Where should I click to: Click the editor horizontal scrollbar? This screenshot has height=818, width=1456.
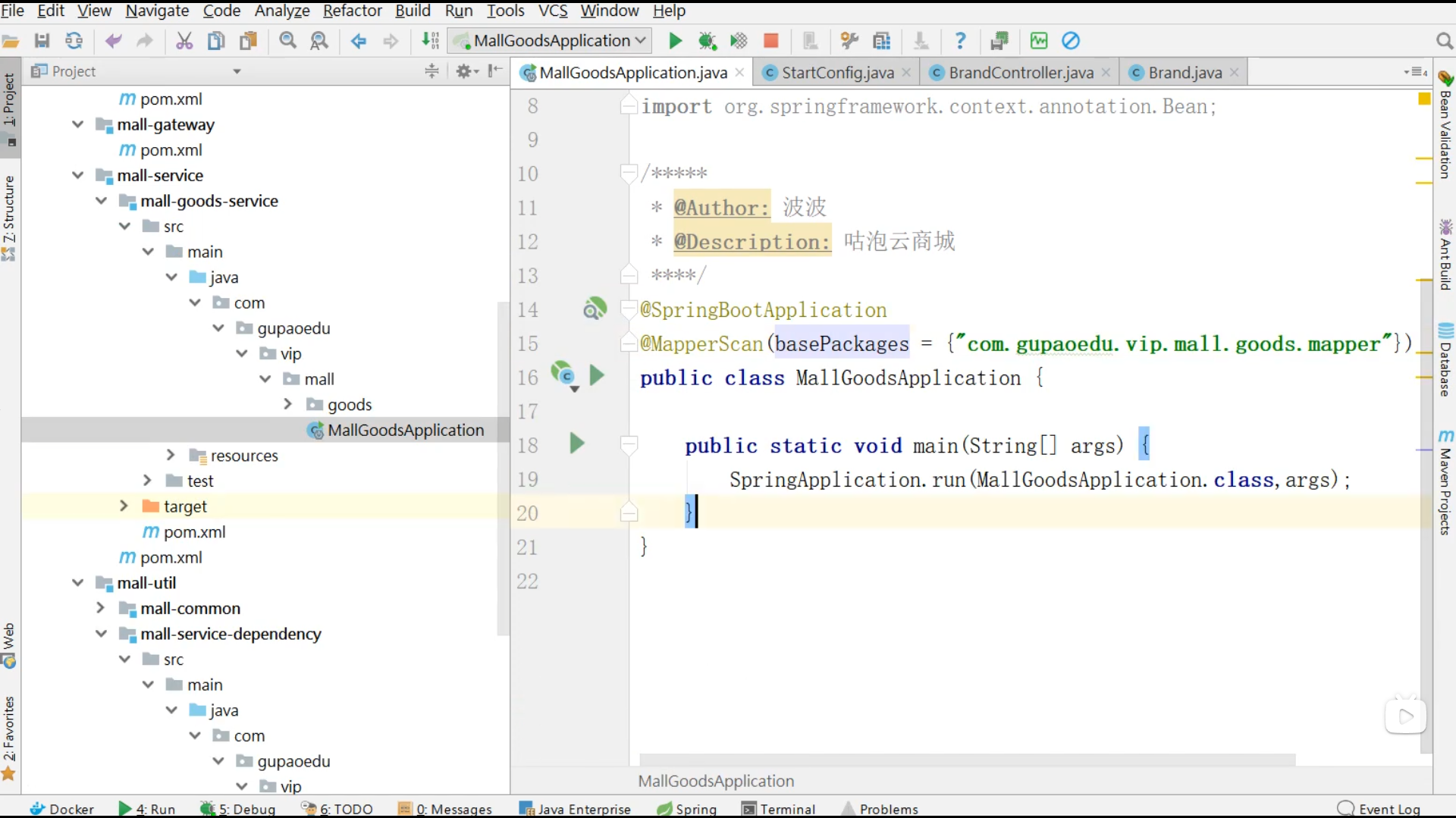tap(967, 760)
